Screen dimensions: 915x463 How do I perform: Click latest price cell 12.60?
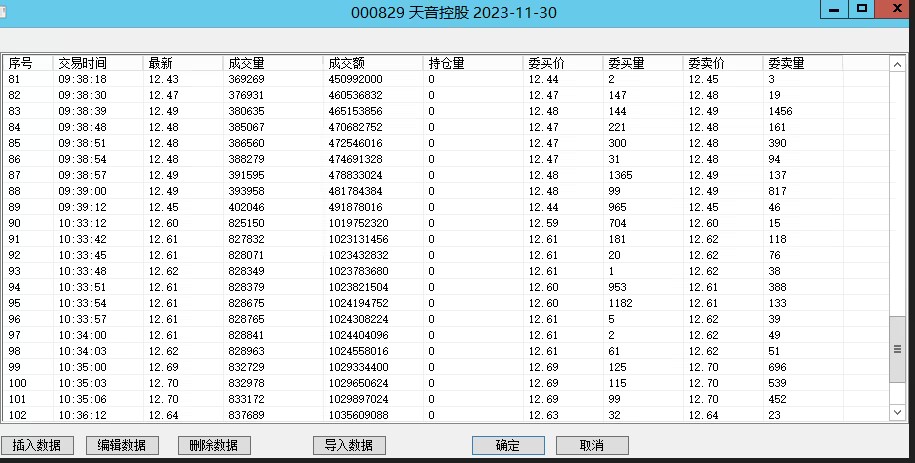coord(163,223)
